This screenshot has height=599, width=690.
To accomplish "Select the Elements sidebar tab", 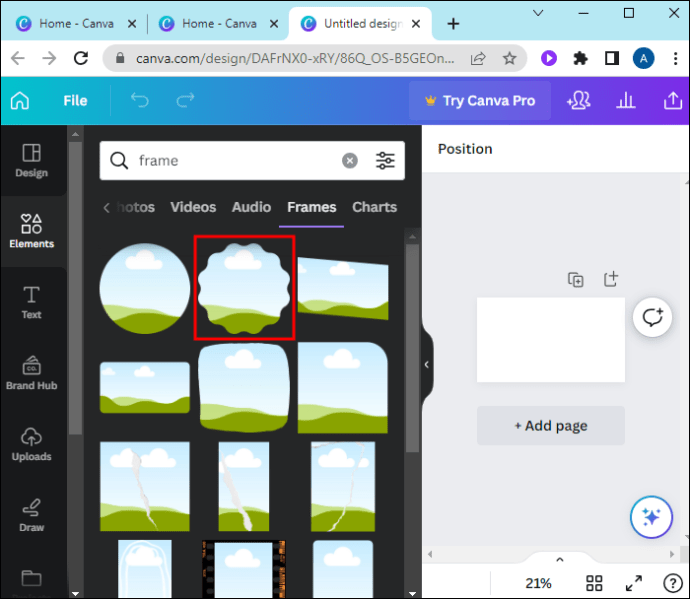I will point(32,232).
